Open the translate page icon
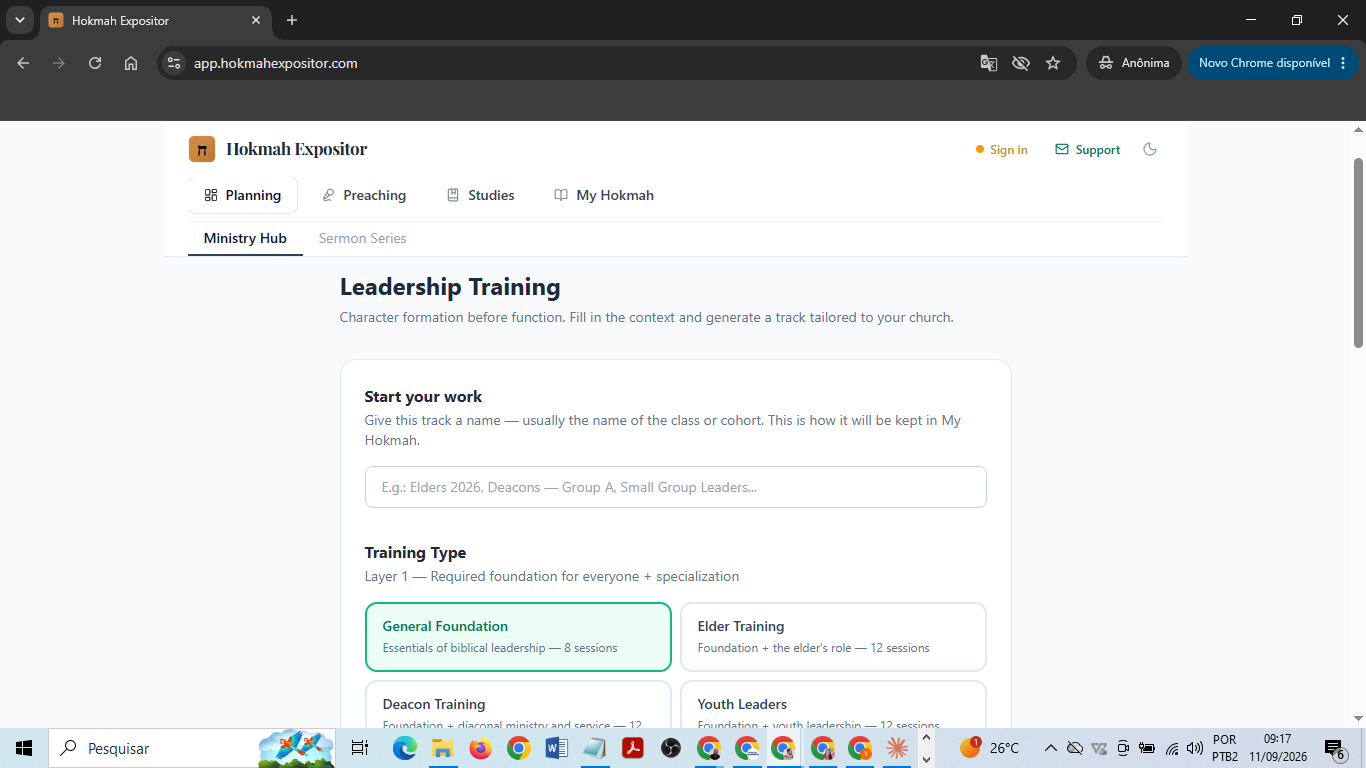 click(988, 63)
